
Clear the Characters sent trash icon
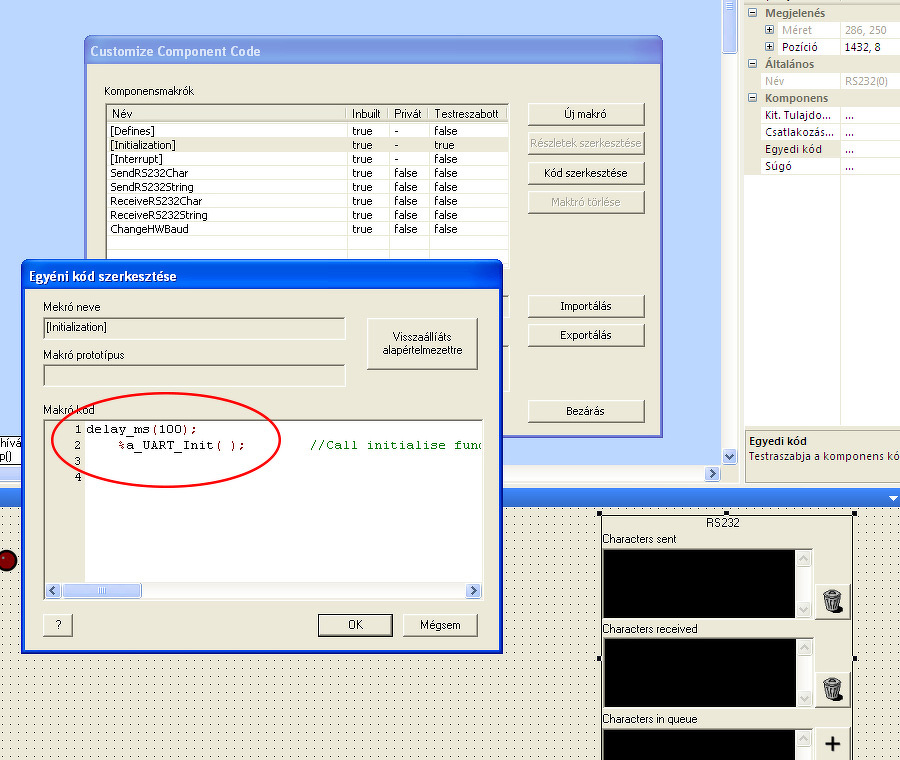(832, 601)
